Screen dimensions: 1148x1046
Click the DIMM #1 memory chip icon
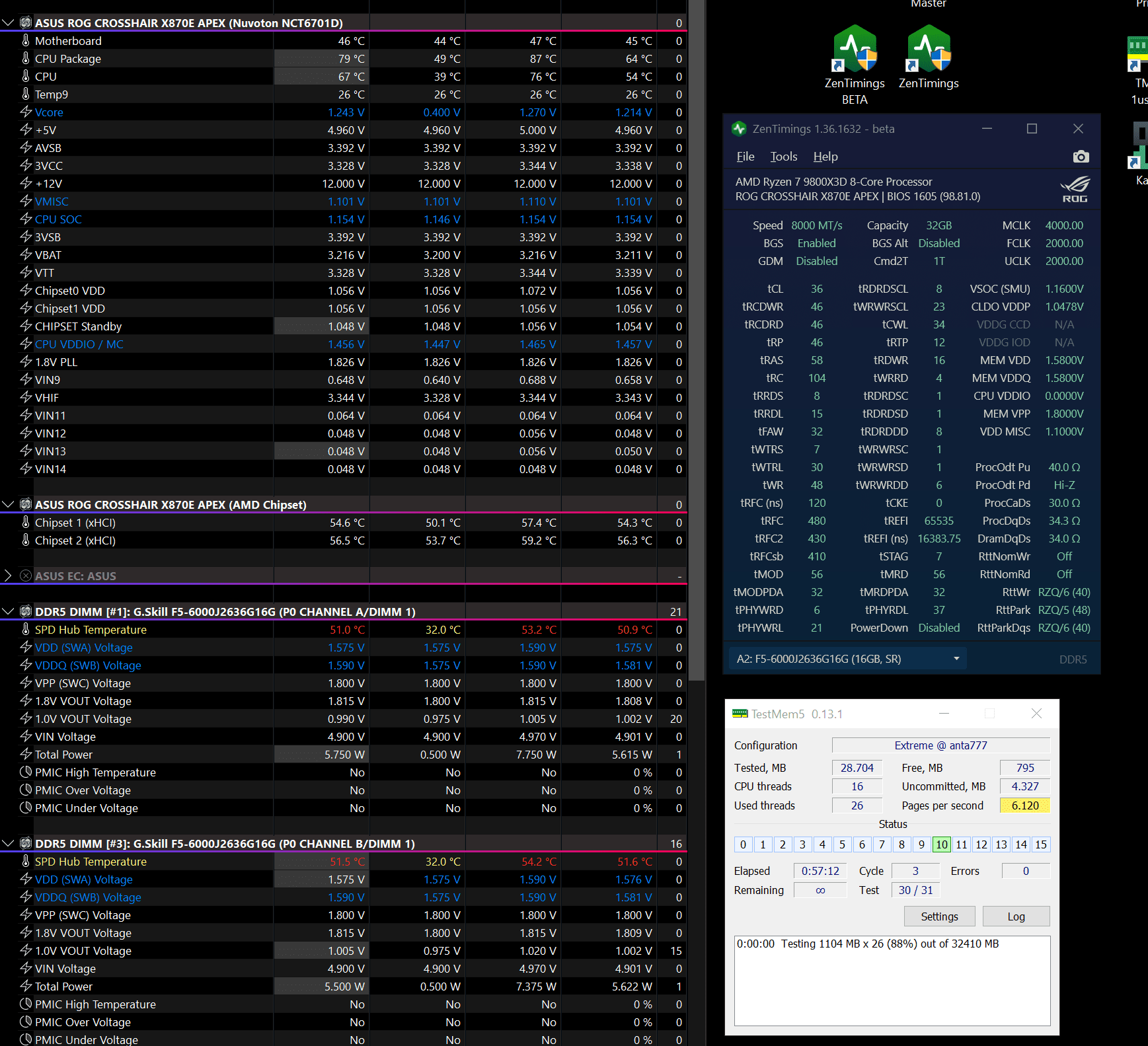[26, 611]
